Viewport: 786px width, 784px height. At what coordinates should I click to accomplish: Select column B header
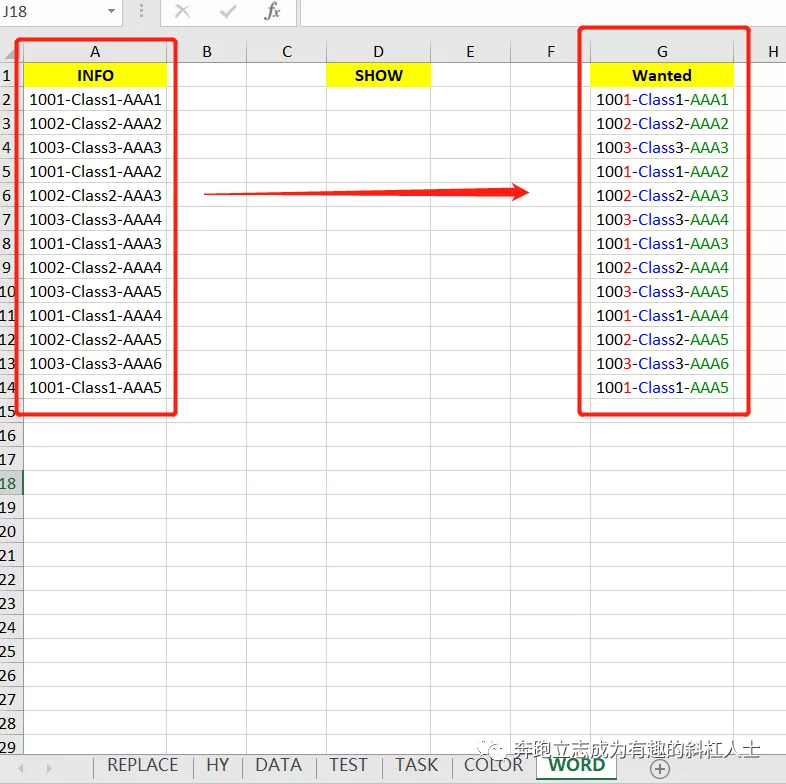point(207,52)
